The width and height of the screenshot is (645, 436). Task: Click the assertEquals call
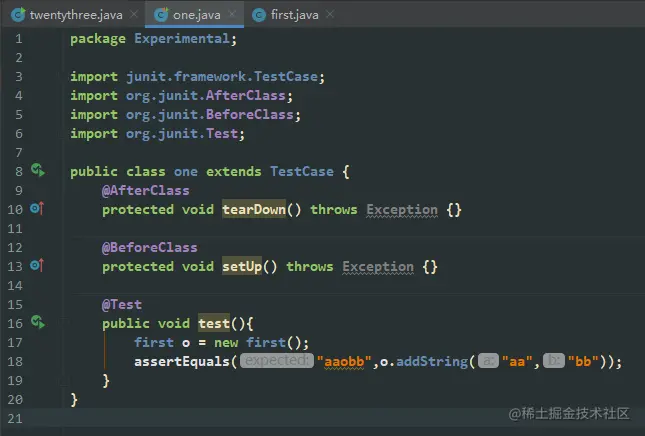pos(181,361)
